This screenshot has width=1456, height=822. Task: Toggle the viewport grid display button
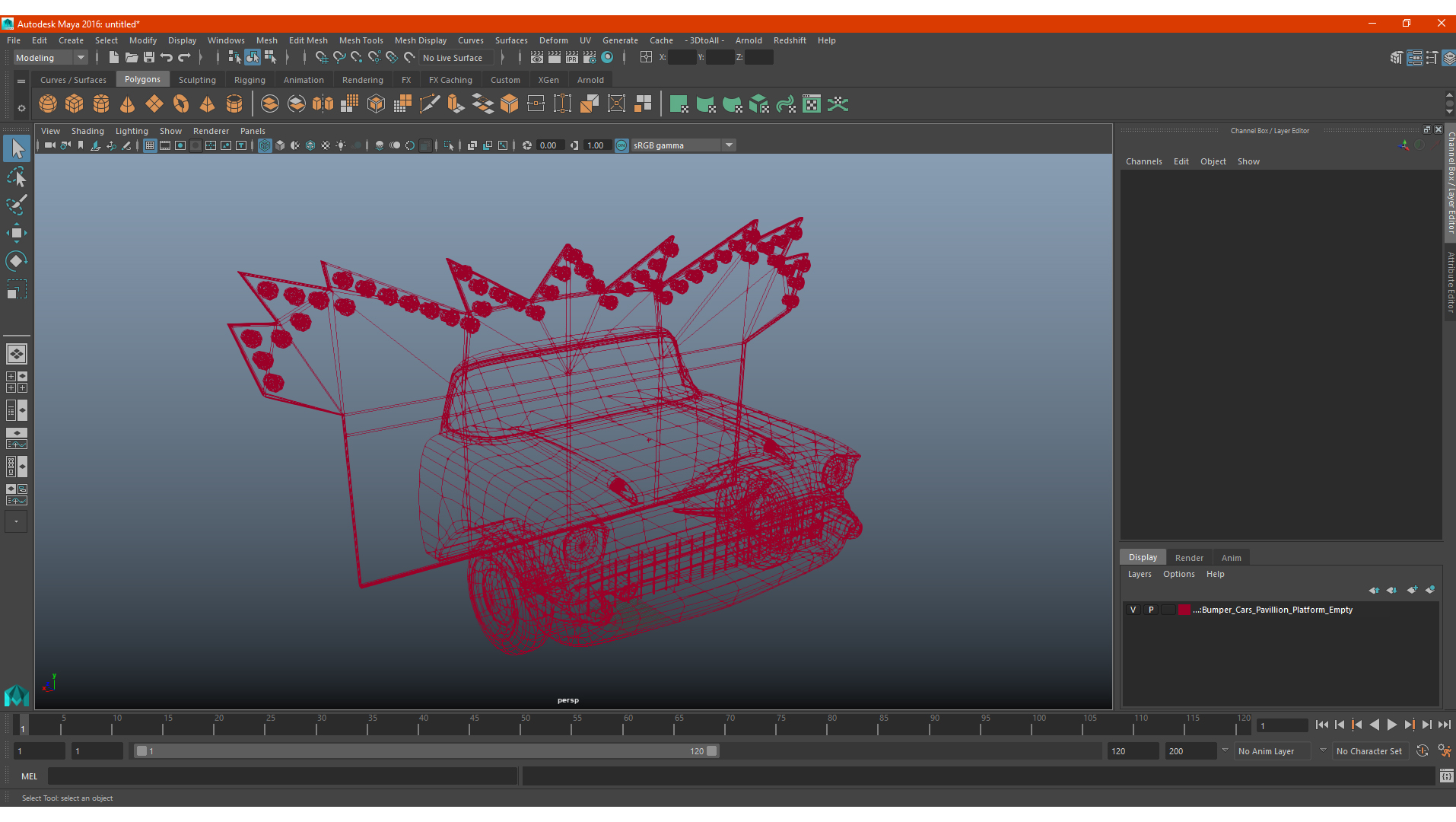(x=150, y=145)
